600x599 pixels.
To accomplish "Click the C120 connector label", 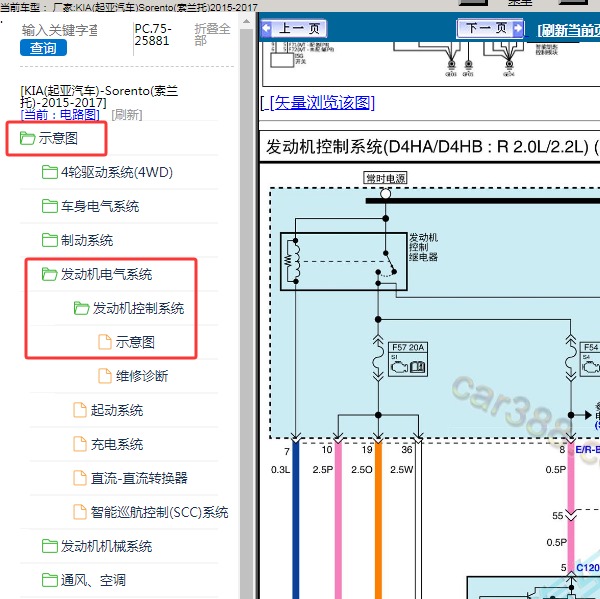I will [588, 568].
